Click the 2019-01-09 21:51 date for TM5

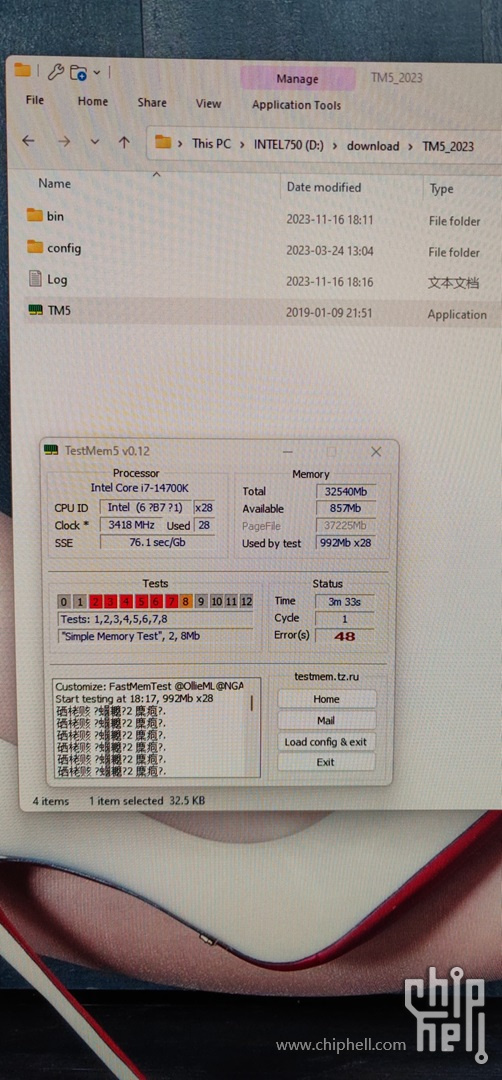click(x=329, y=313)
